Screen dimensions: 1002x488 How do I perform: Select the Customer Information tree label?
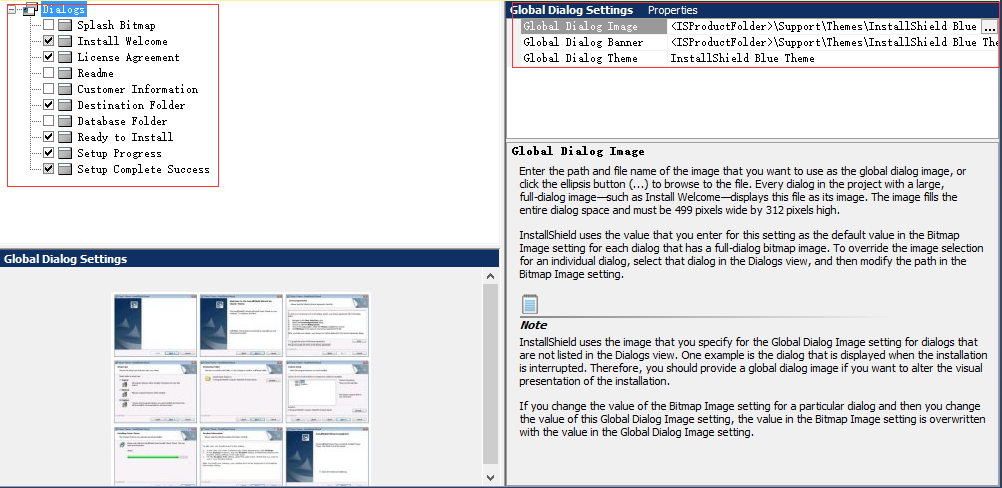point(137,89)
